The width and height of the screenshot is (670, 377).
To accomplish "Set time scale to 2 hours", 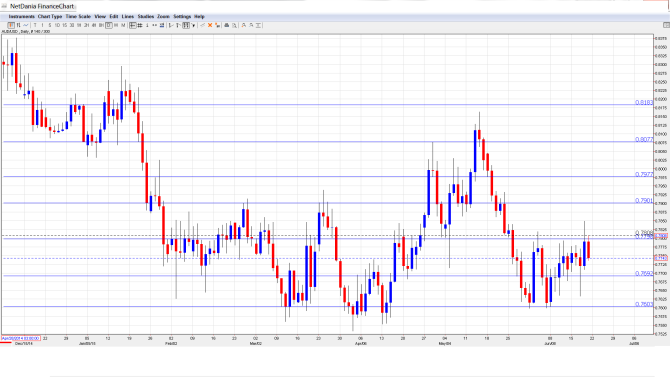I will pos(86,26).
